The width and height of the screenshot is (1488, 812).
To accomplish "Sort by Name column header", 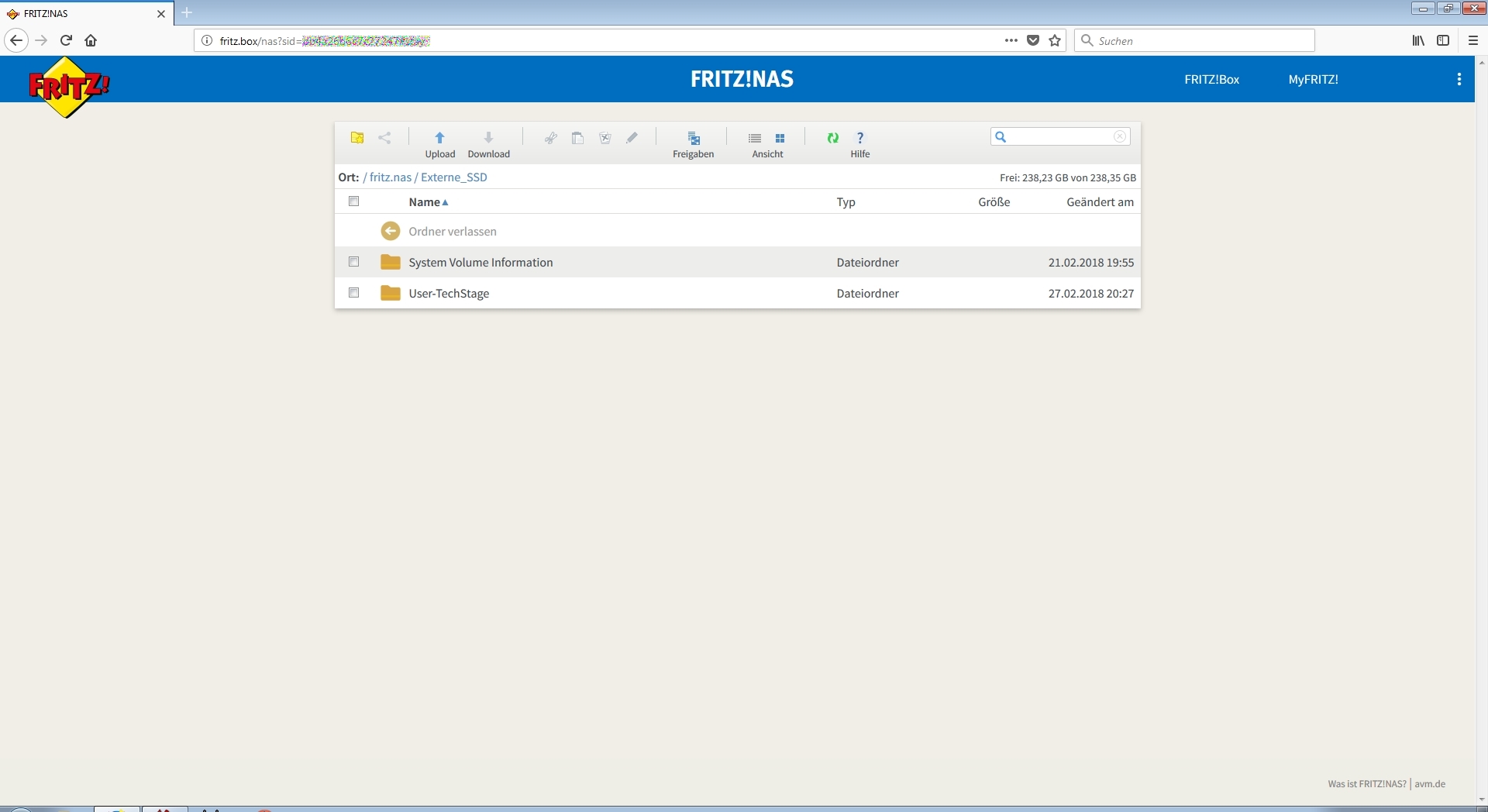I will point(425,202).
